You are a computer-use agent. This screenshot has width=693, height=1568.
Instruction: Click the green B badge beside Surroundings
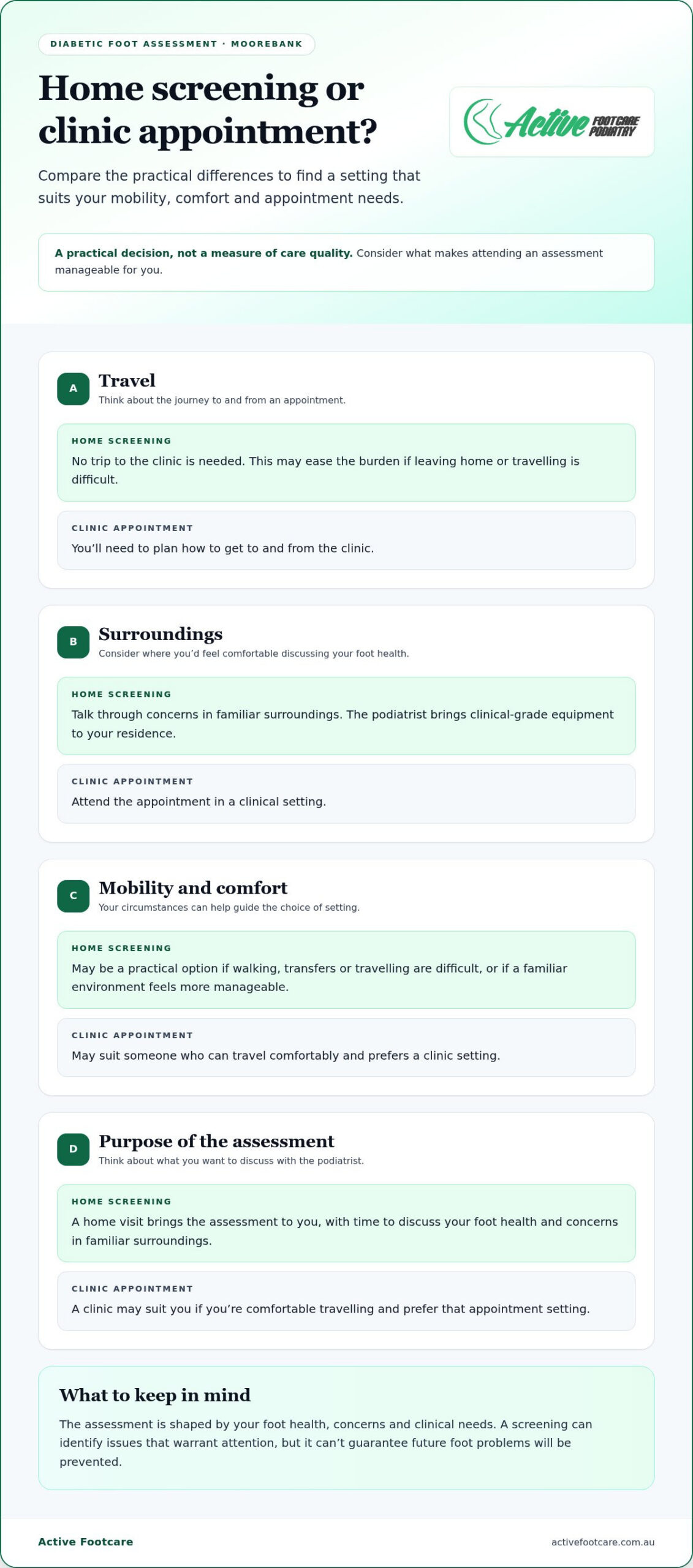(x=74, y=642)
